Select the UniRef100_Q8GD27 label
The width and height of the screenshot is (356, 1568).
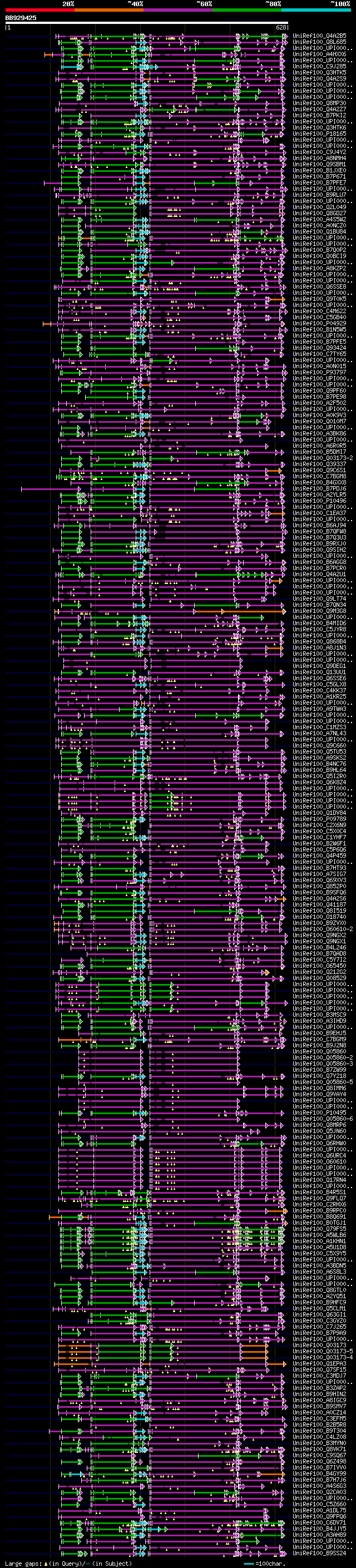319,214
